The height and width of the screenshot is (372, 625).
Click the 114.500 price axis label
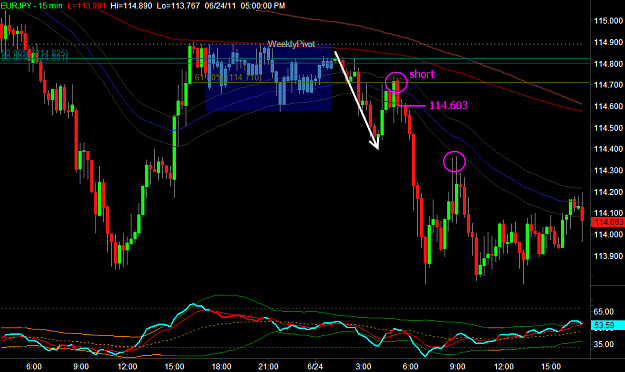pos(609,128)
